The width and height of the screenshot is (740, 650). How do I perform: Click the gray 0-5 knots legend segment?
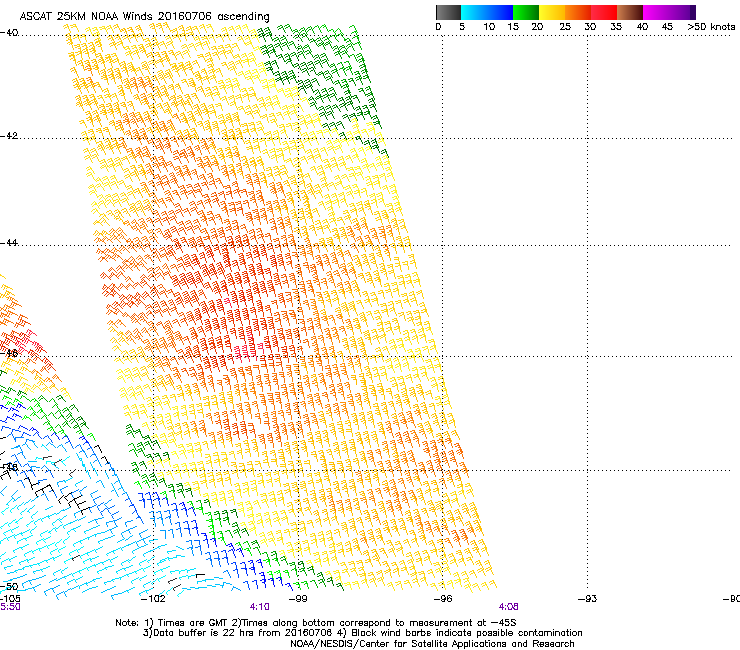tap(448, 12)
